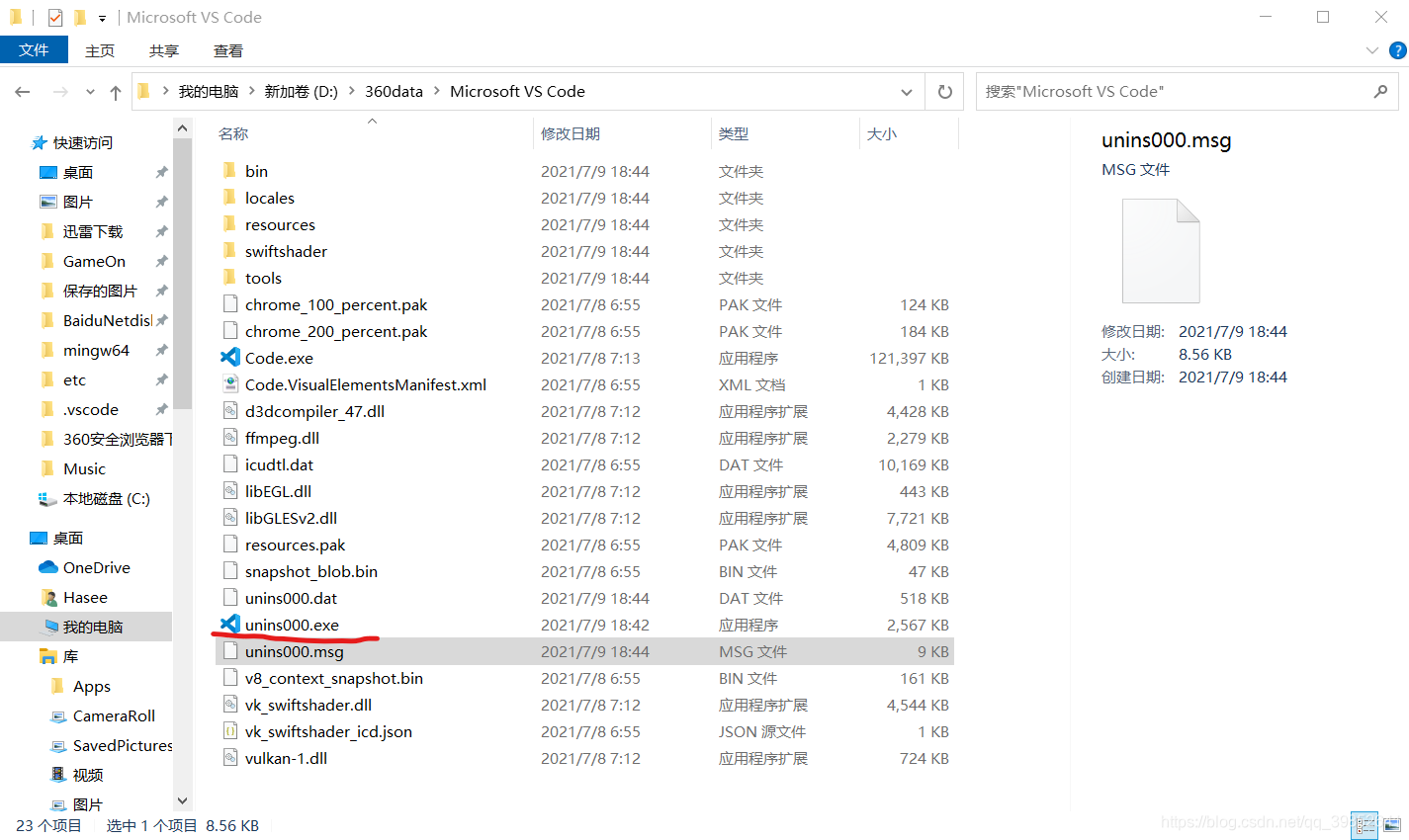
Task: Click the chrome_100_percent.pak file icon
Action: (x=230, y=304)
